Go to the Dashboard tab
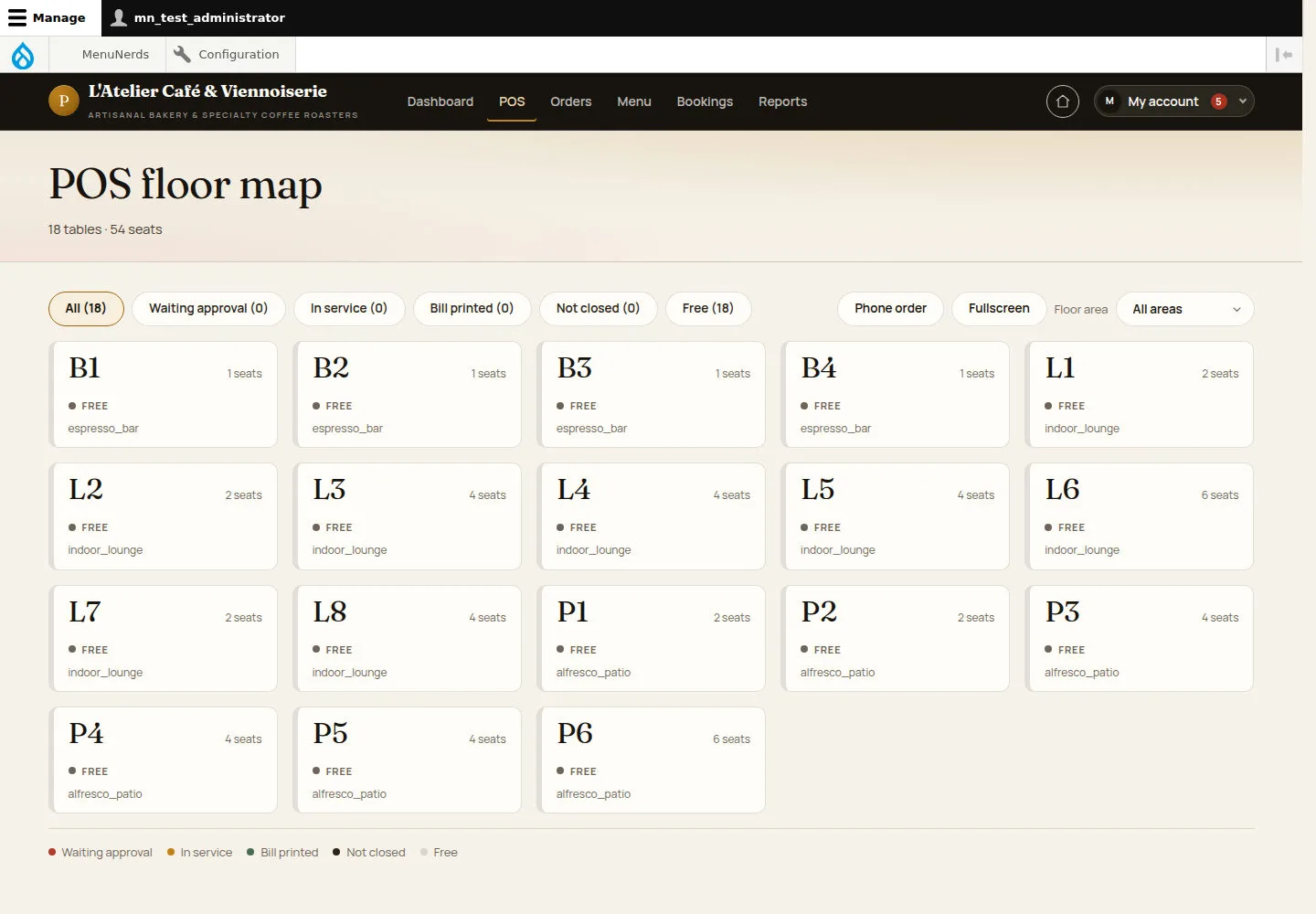Image resolution: width=1316 pixels, height=914 pixels. (x=440, y=101)
